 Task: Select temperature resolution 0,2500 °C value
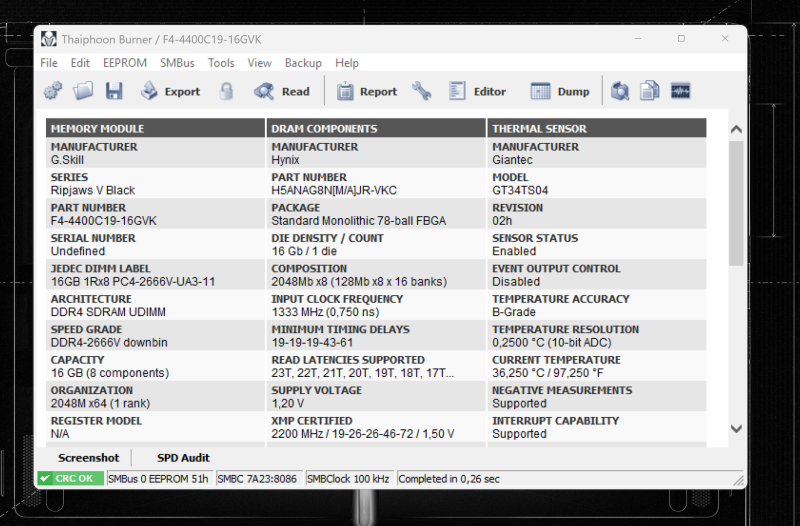552,342
